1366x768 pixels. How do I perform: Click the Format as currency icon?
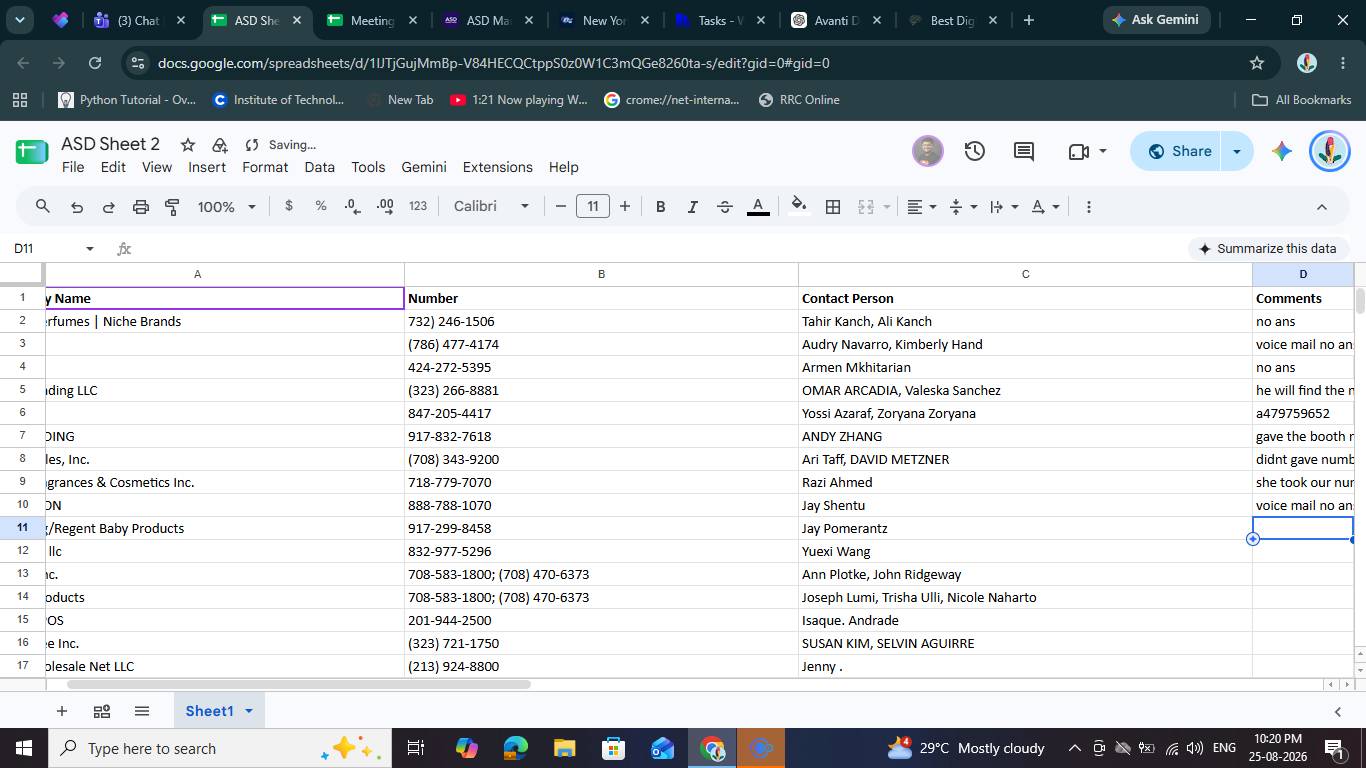pyautogui.click(x=289, y=206)
